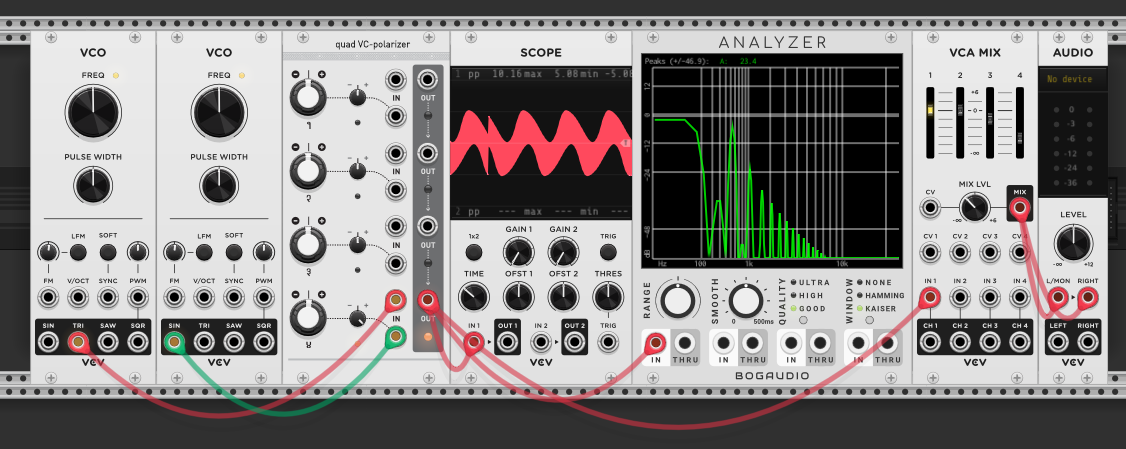1126x449 pixels.
Task: Click the 'quad VC-polarizer' module title
Action: 373,45
